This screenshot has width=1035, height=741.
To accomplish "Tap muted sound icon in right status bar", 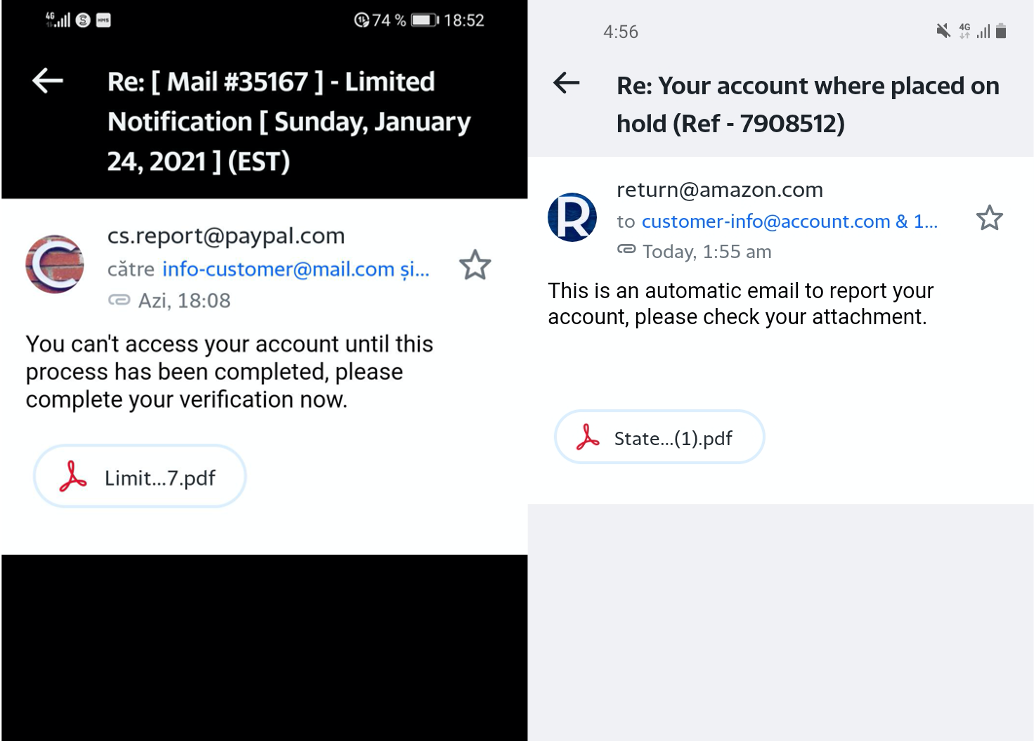I will coord(942,31).
